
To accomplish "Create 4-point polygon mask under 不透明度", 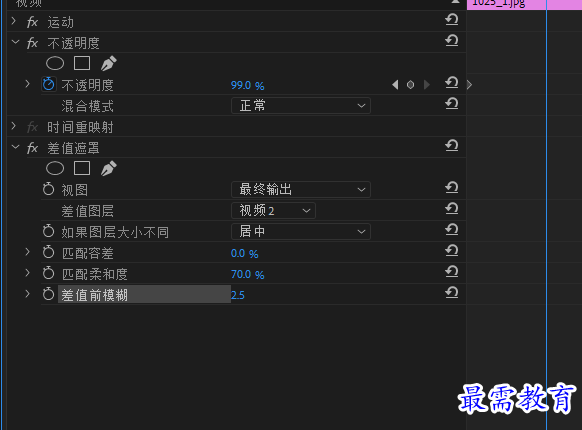I will (82, 63).
